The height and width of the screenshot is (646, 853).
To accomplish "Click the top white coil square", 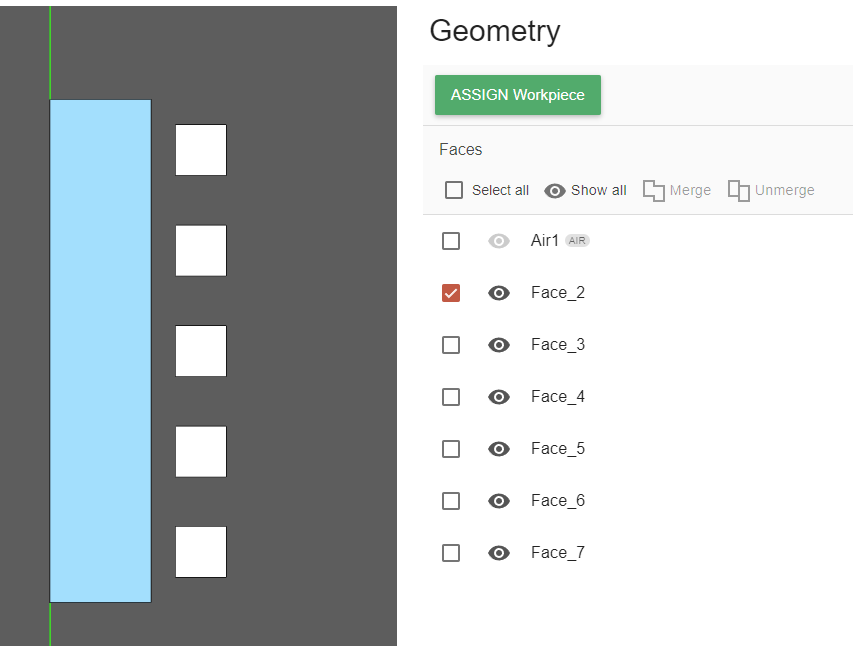I will (201, 150).
